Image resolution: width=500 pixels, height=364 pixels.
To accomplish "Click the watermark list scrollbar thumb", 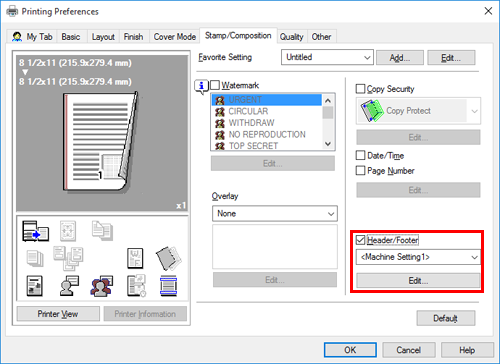I will (328, 113).
